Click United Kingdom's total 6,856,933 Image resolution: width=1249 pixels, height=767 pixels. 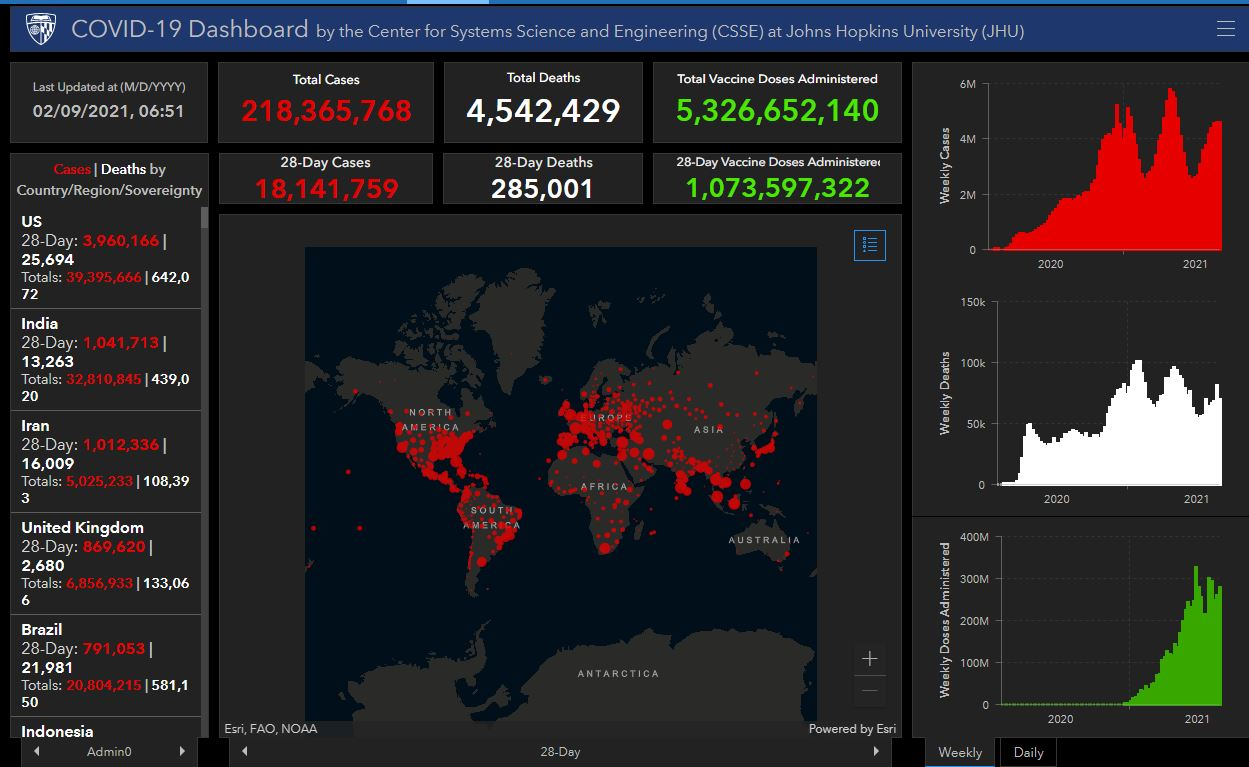99,583
